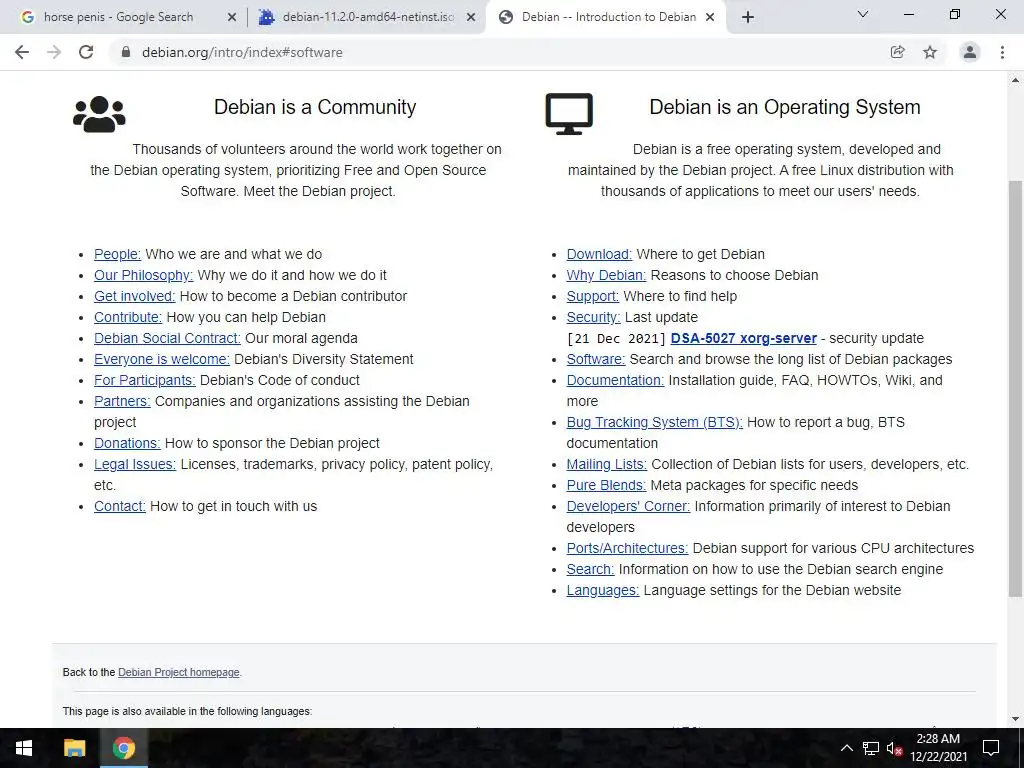1024x768 pixels.
Task: Go back using browser back arrow
Action: 22,52
